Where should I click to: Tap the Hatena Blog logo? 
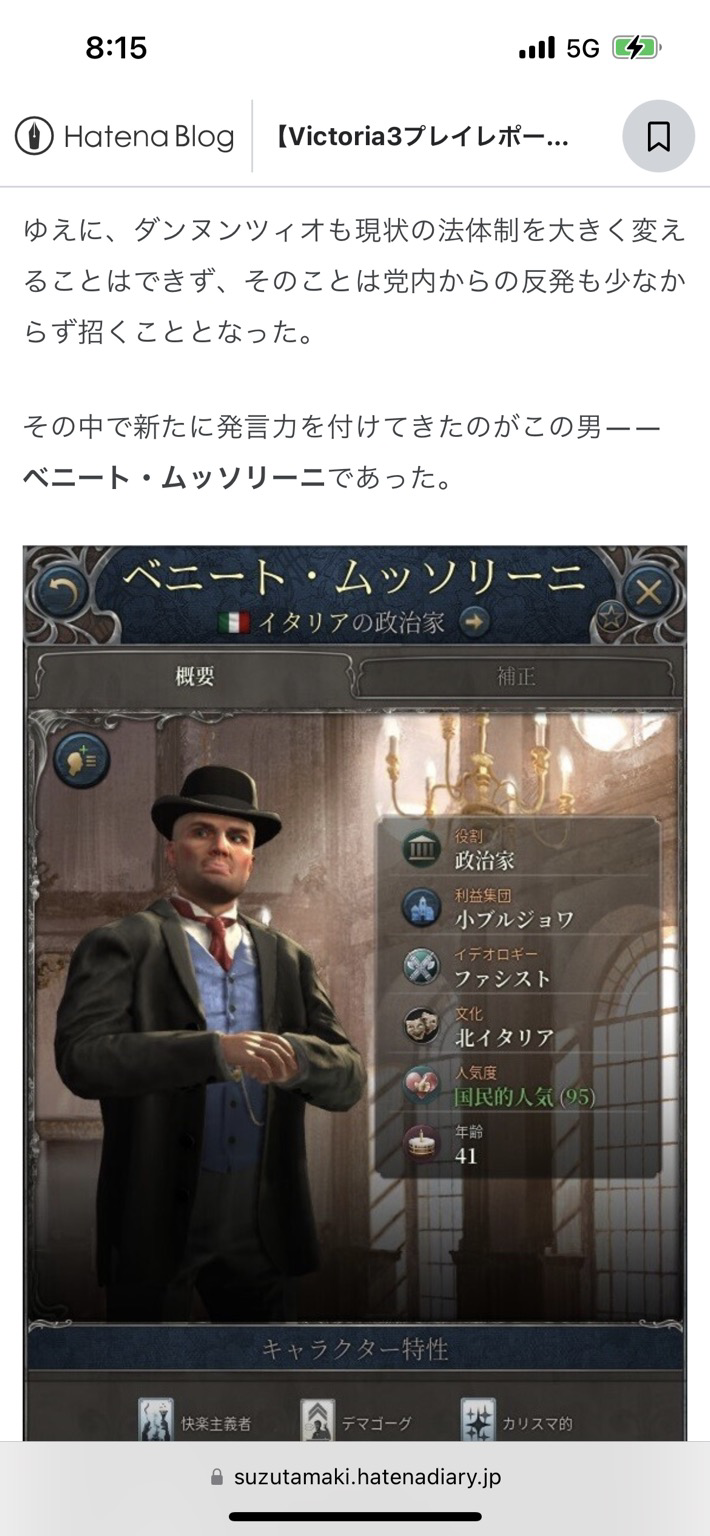[125, 137]
